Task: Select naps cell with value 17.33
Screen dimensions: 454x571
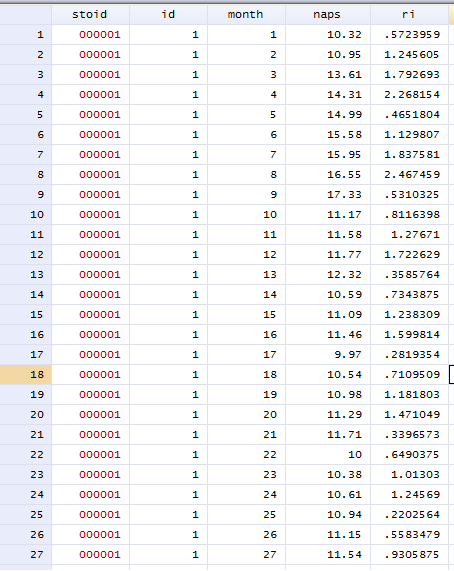Action: 328,194
